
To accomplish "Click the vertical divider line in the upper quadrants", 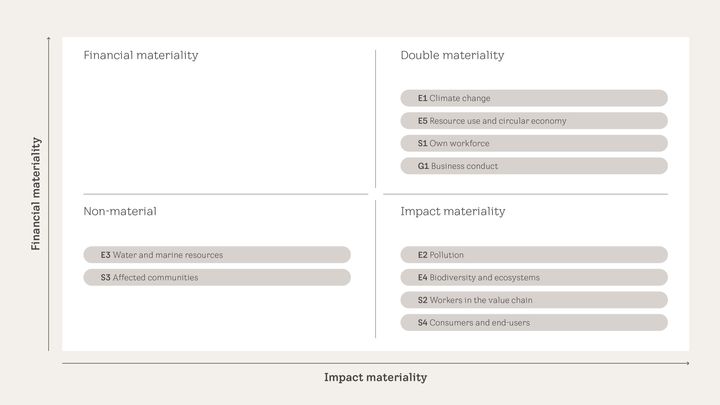I will click(376, 118).
